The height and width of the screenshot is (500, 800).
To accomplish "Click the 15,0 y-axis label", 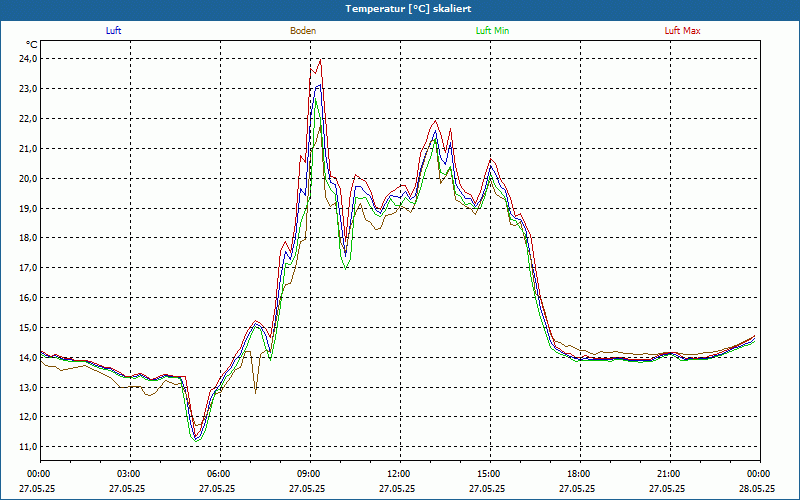I will 29,328.
